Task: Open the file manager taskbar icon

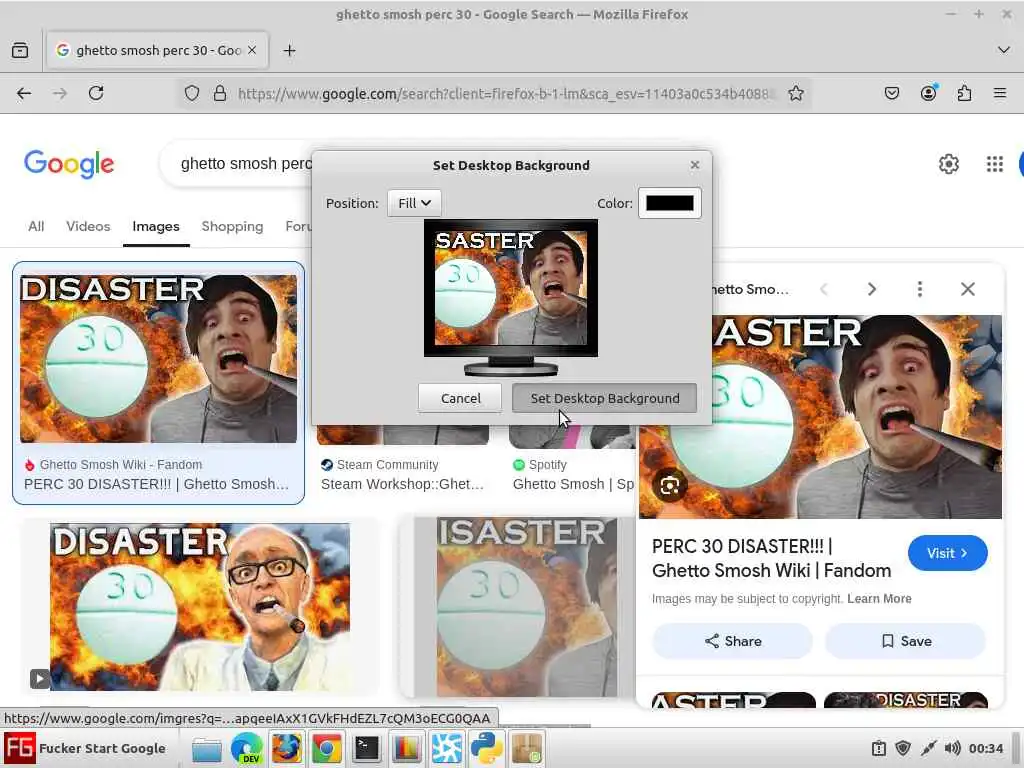Action: click(207, 748)
